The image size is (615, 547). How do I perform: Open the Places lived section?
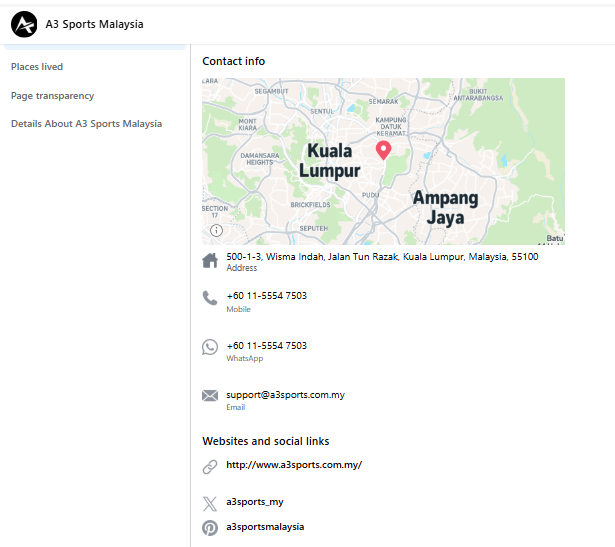(37, 67)
